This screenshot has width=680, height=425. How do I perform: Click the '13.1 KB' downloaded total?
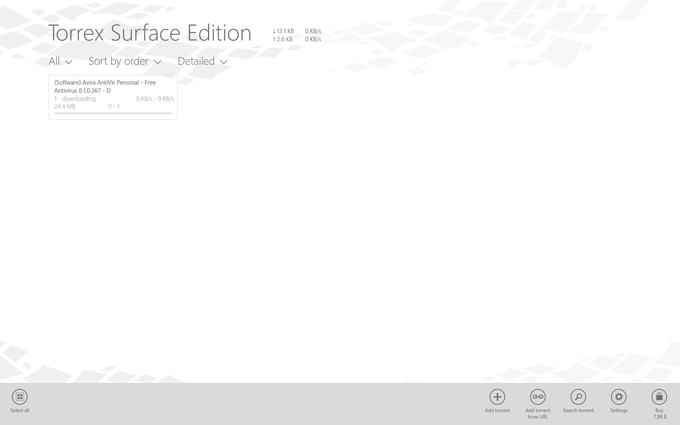pyautogui.click(x=283, y=31)
